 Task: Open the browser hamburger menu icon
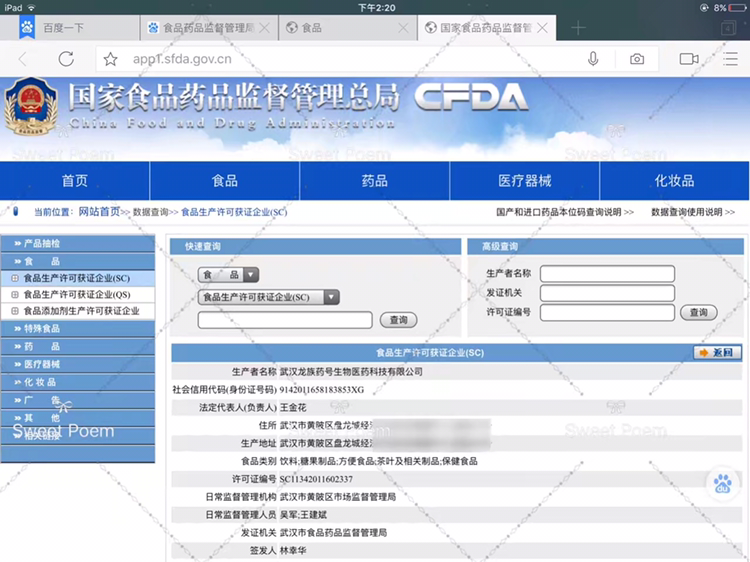tap(730, 59)
